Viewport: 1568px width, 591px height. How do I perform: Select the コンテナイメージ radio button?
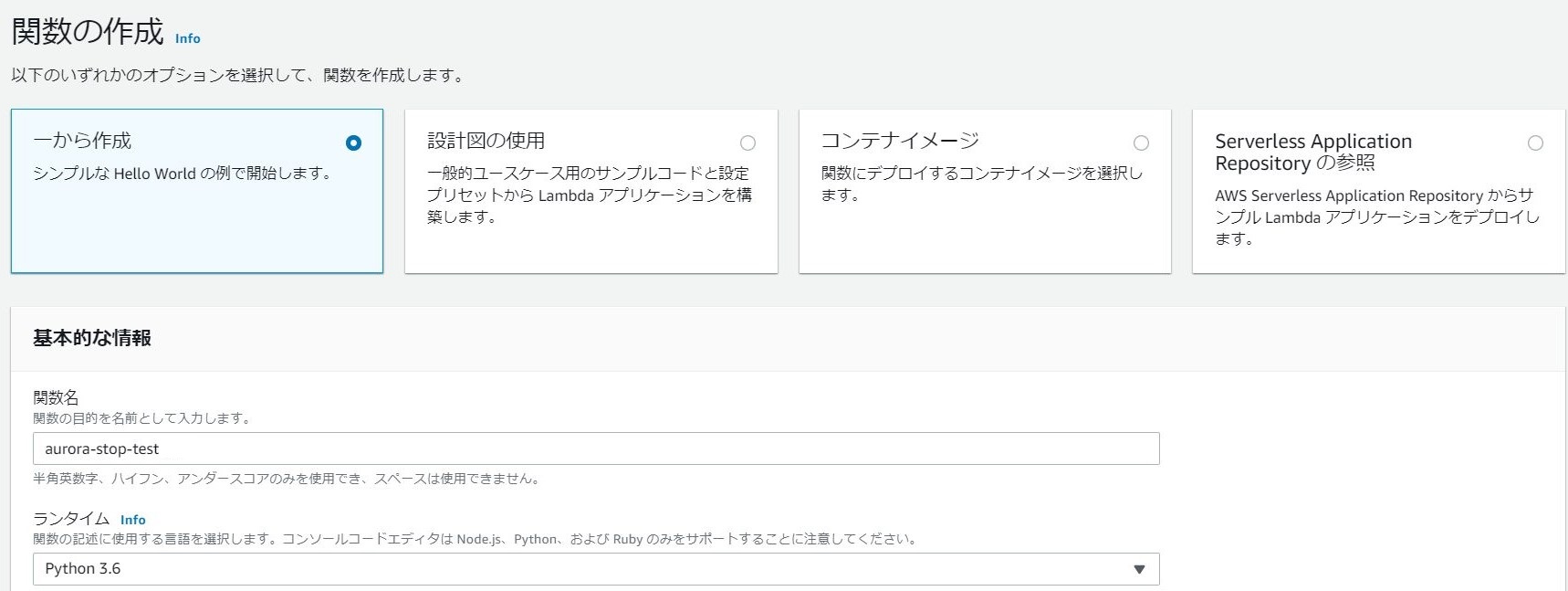click(1141, 143)
